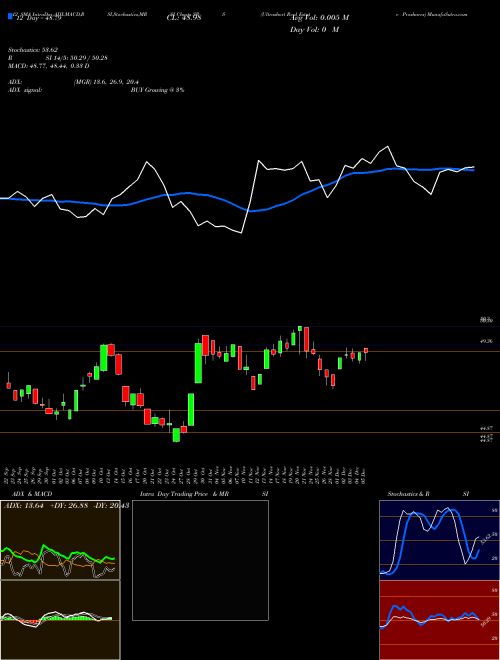The width and height of the screenshot is (500, 660).
Task: Click the blue 12-day SMA legend square
Action: (11, 16)
